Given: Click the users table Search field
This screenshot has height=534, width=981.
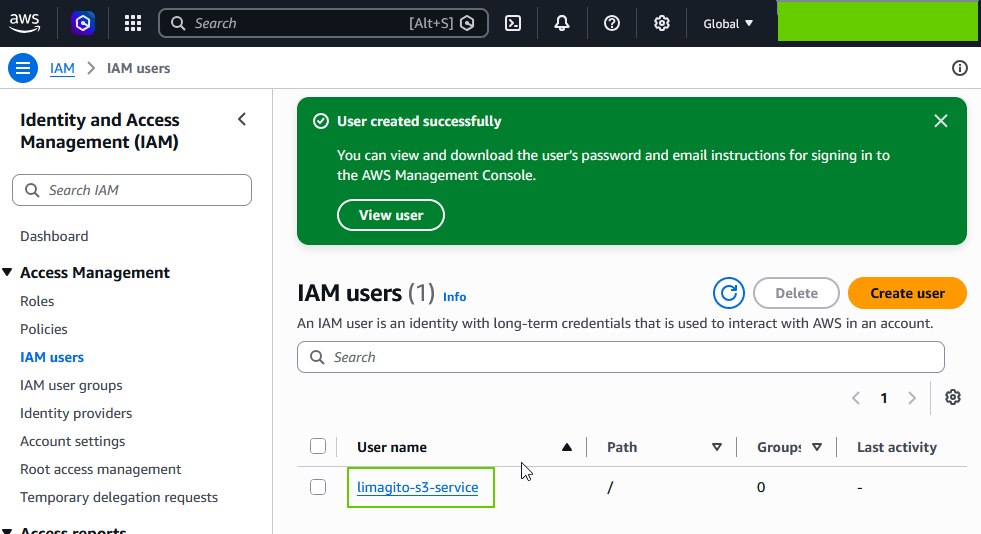Looking at the screenshot, I should click(x=621, y=357).
